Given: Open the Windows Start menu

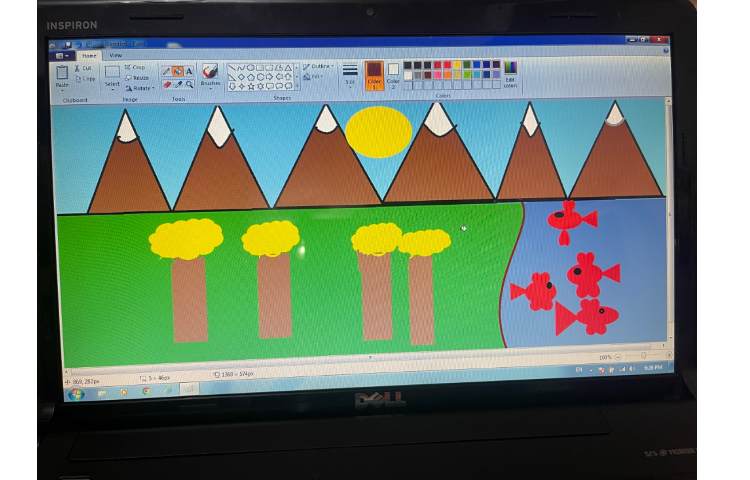Looking at the screenshot, I should (x=75, y=393).
